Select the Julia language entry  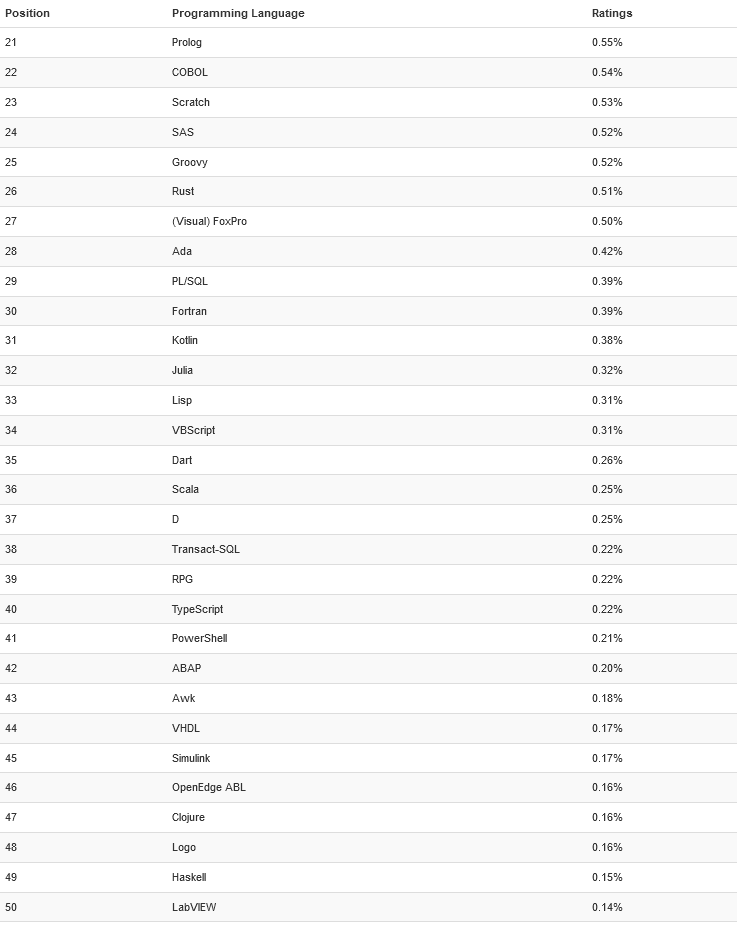coord(183,370)
